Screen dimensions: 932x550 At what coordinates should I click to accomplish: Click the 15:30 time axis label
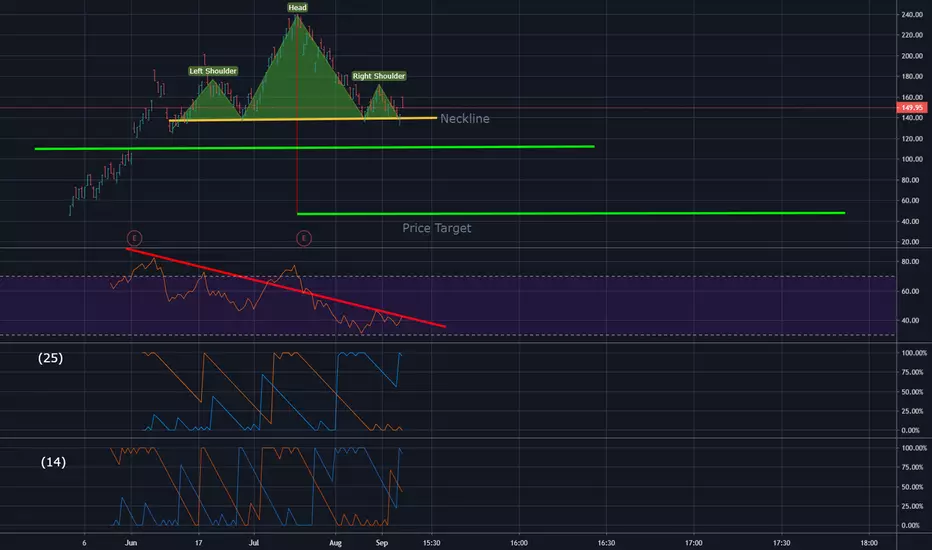[432, 543]
